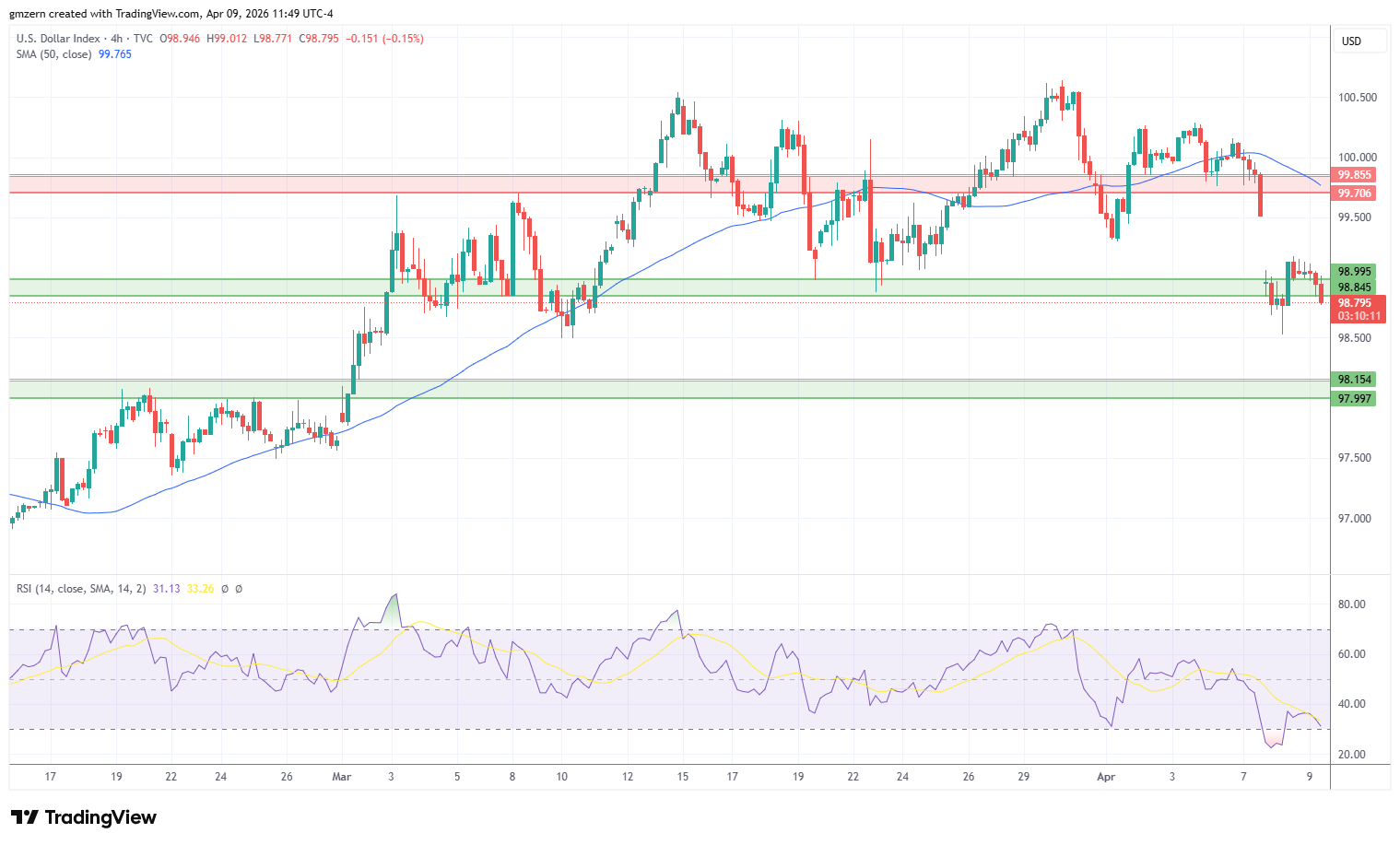Click the 99.855 red price label
The height and width of the screenshot is (845, 1400).
(1354, 175)
